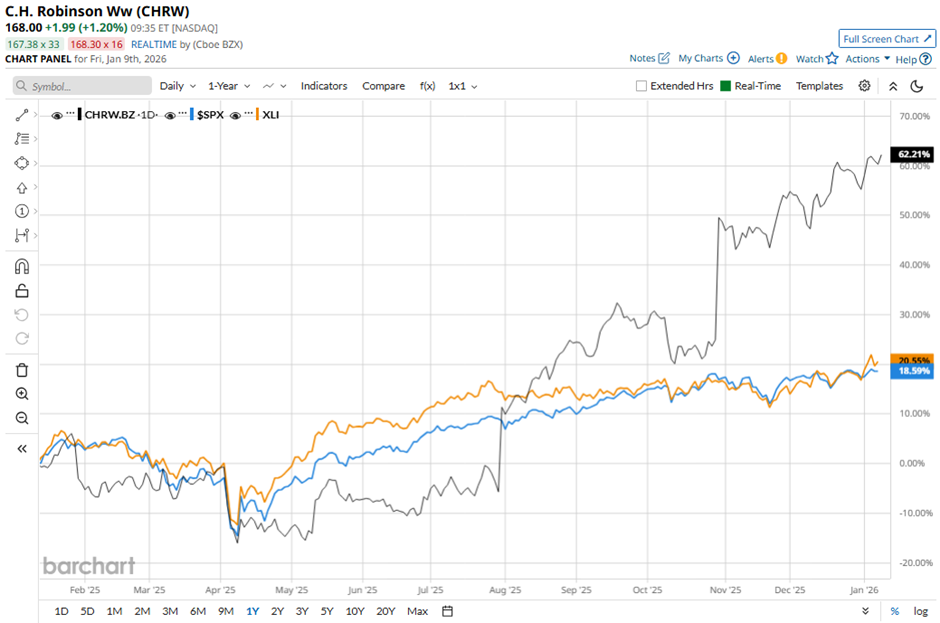The height and width of the screenshot is (623, 940).
Task: Toggle percent scale mode
Action: (894, 611)
